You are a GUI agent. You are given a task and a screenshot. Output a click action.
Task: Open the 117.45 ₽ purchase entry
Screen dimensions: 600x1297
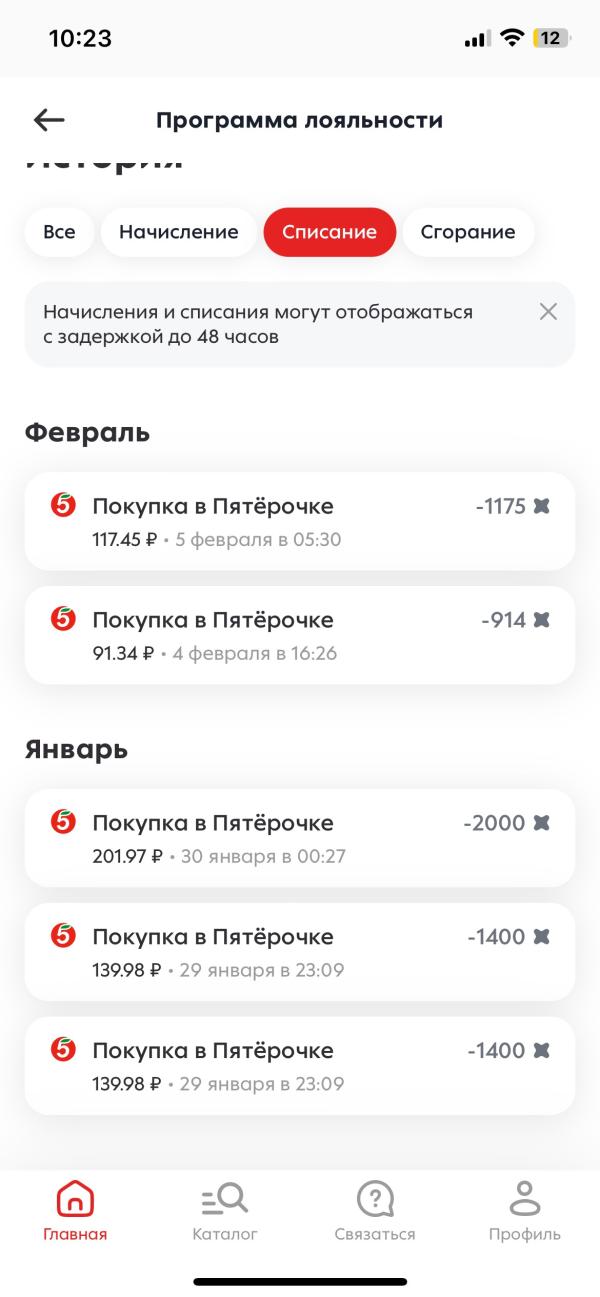point(300,521)
